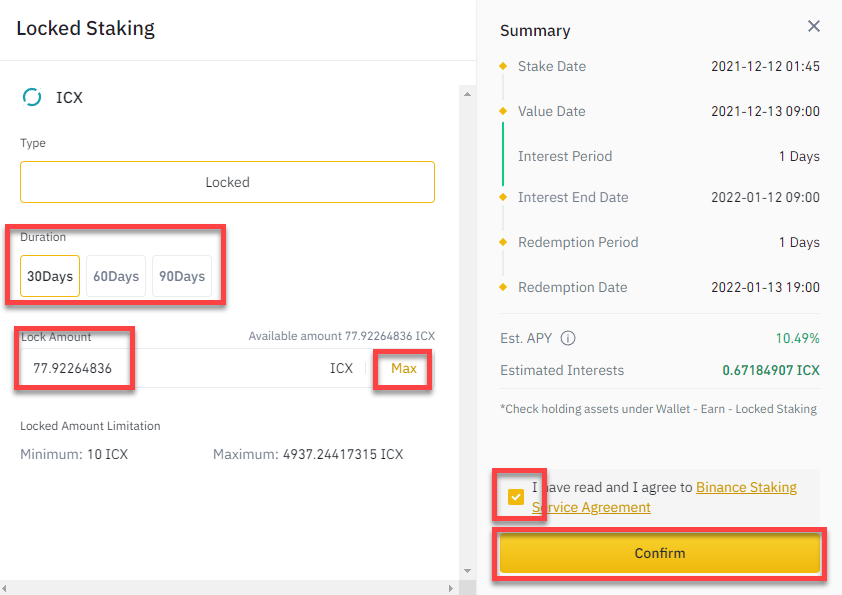Viewport: 842px width, 595px height.
Task: Click the Redemption Date 2022-01-13 19:00 value
Action: (x=766, y=287)
